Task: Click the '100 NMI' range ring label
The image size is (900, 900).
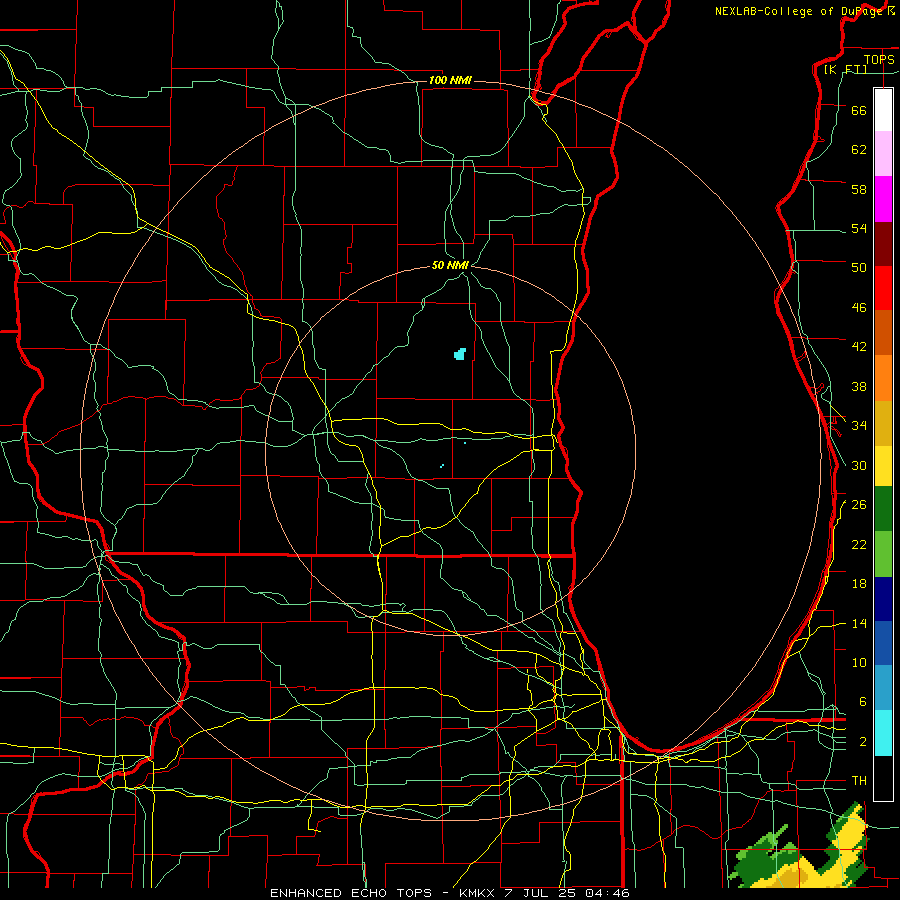Action: [x=450, y=80]
